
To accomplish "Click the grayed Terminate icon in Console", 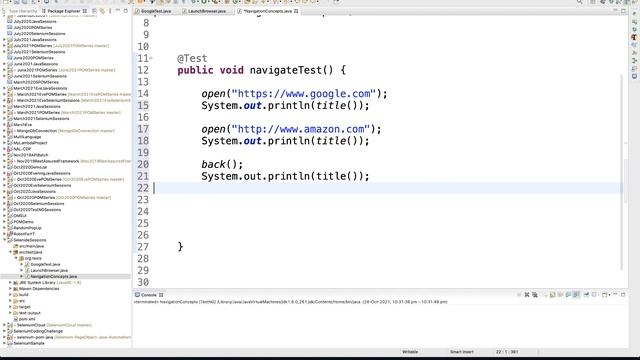I will click(x=519, y=295).
